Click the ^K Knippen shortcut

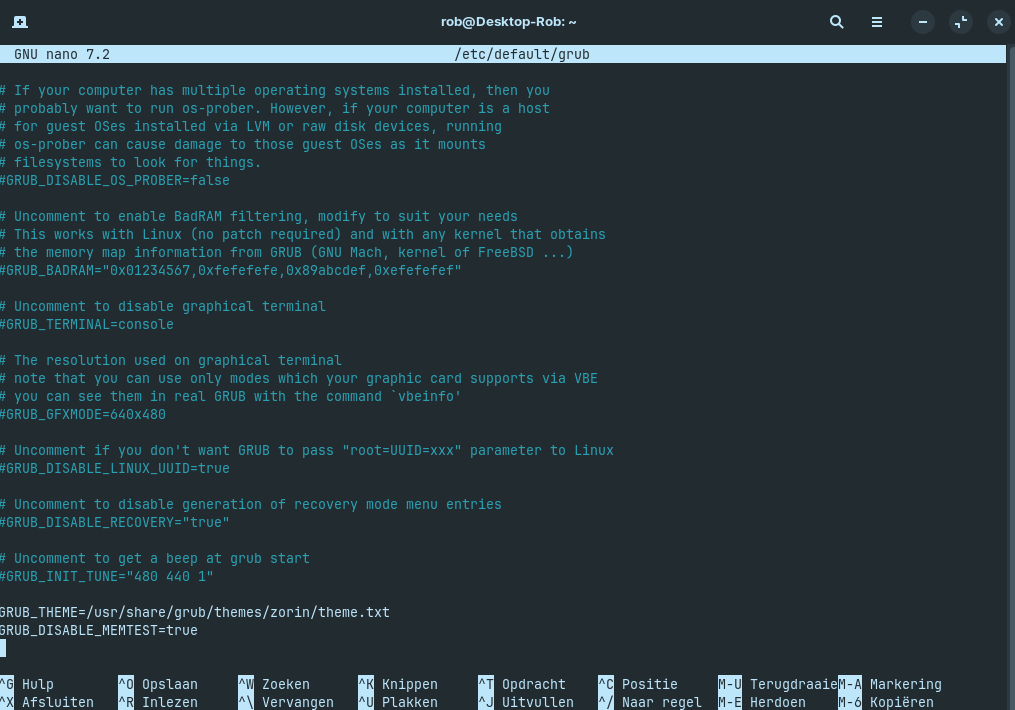click(398, 685)
